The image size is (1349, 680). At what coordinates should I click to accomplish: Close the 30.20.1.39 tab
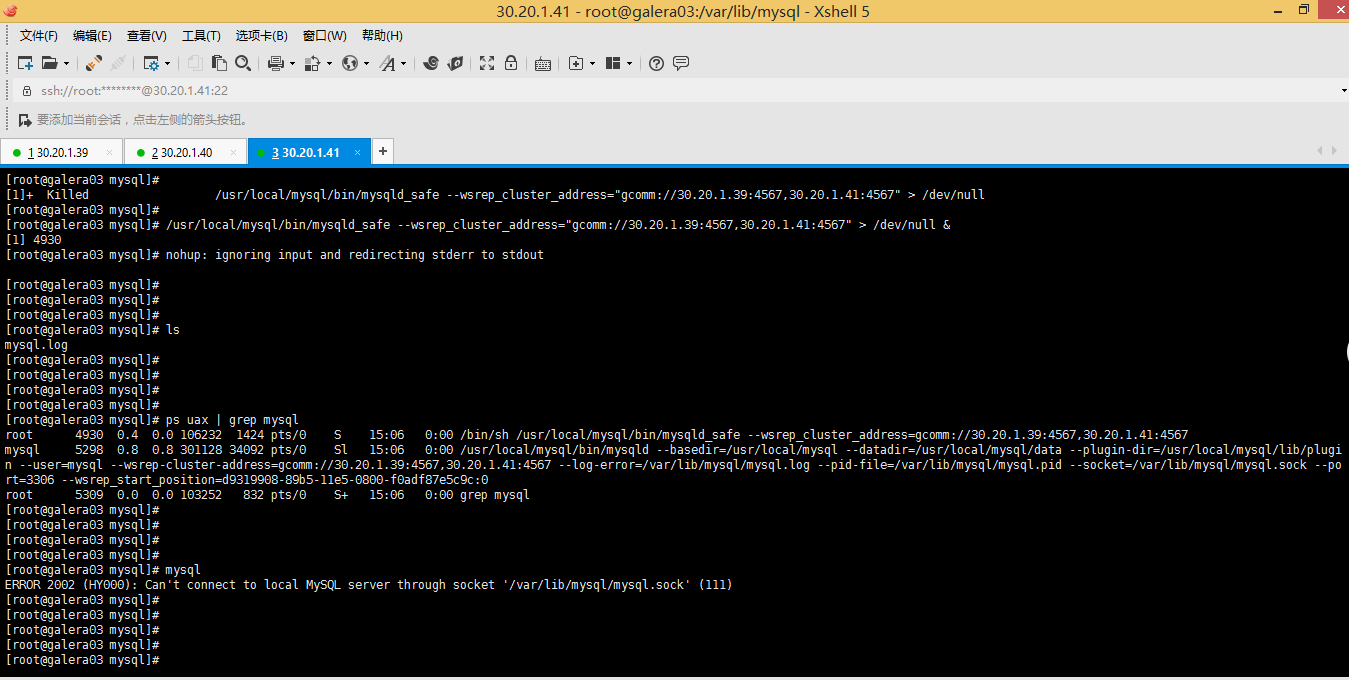(109, 153)
